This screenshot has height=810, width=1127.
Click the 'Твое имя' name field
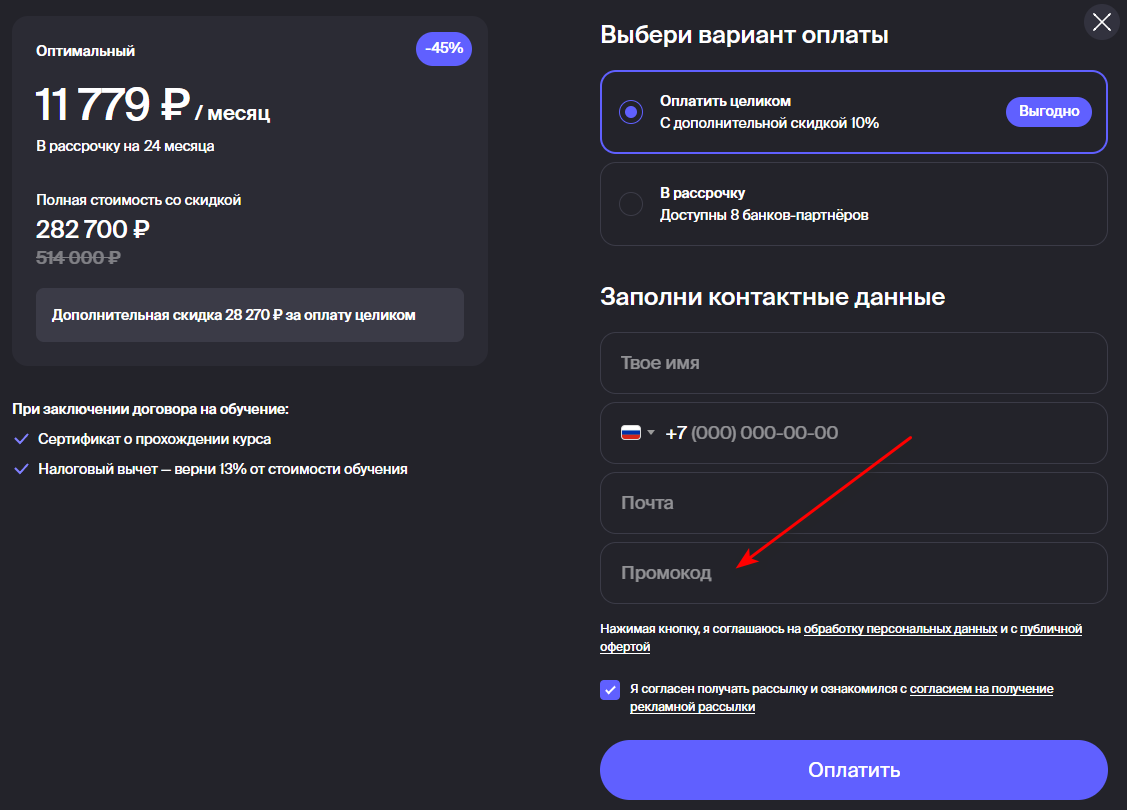[x=853, y=363]
